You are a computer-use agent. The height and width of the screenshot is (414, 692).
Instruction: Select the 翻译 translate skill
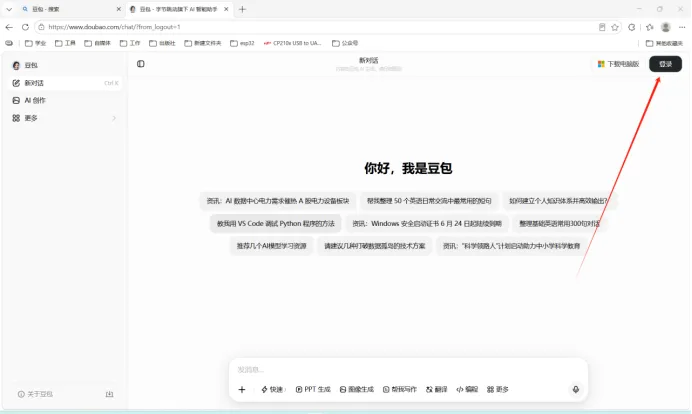pyautogui.click(x=436, y=389)
